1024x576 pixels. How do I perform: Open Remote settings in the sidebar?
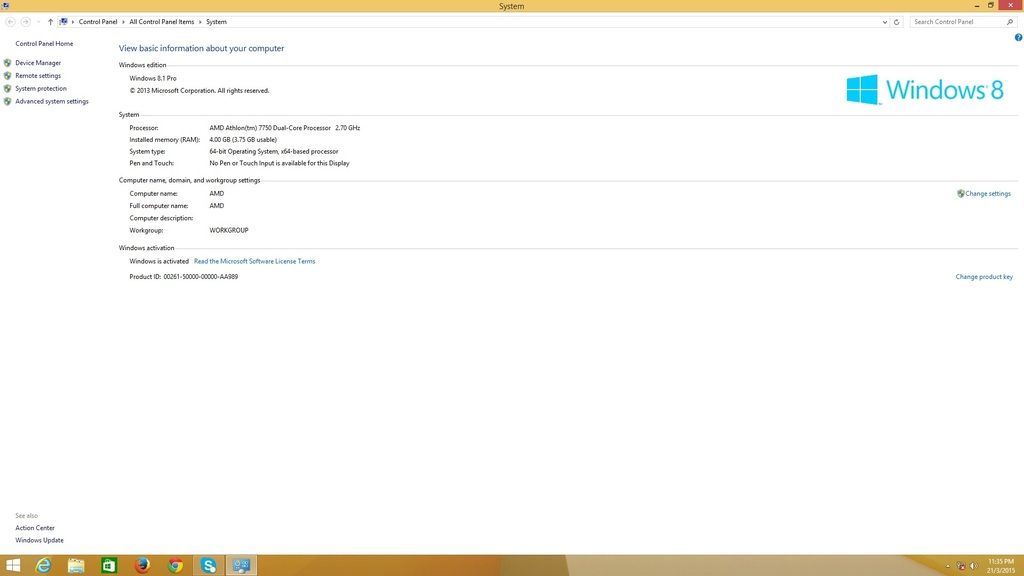pyautogui.click(x=38, y=76)
